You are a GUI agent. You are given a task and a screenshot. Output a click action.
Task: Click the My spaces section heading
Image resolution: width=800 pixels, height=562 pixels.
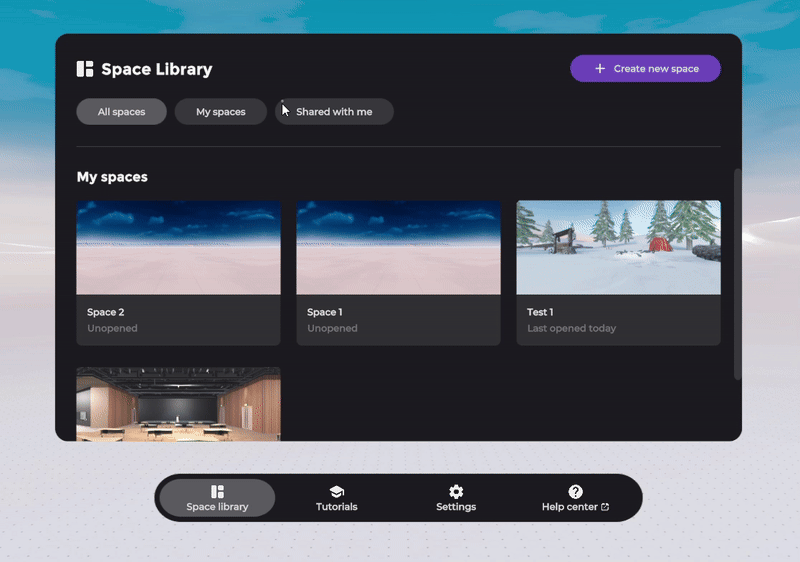click(112, 177)
